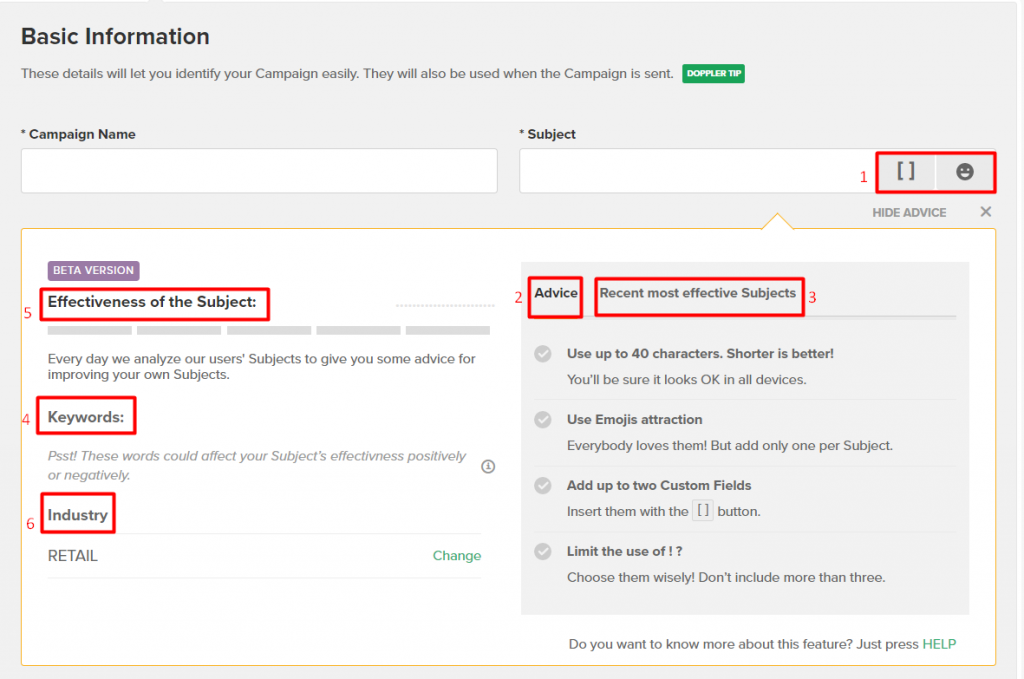Click the Subject input field
This screenshot has width=1024, height=679.
coord(690,171)
